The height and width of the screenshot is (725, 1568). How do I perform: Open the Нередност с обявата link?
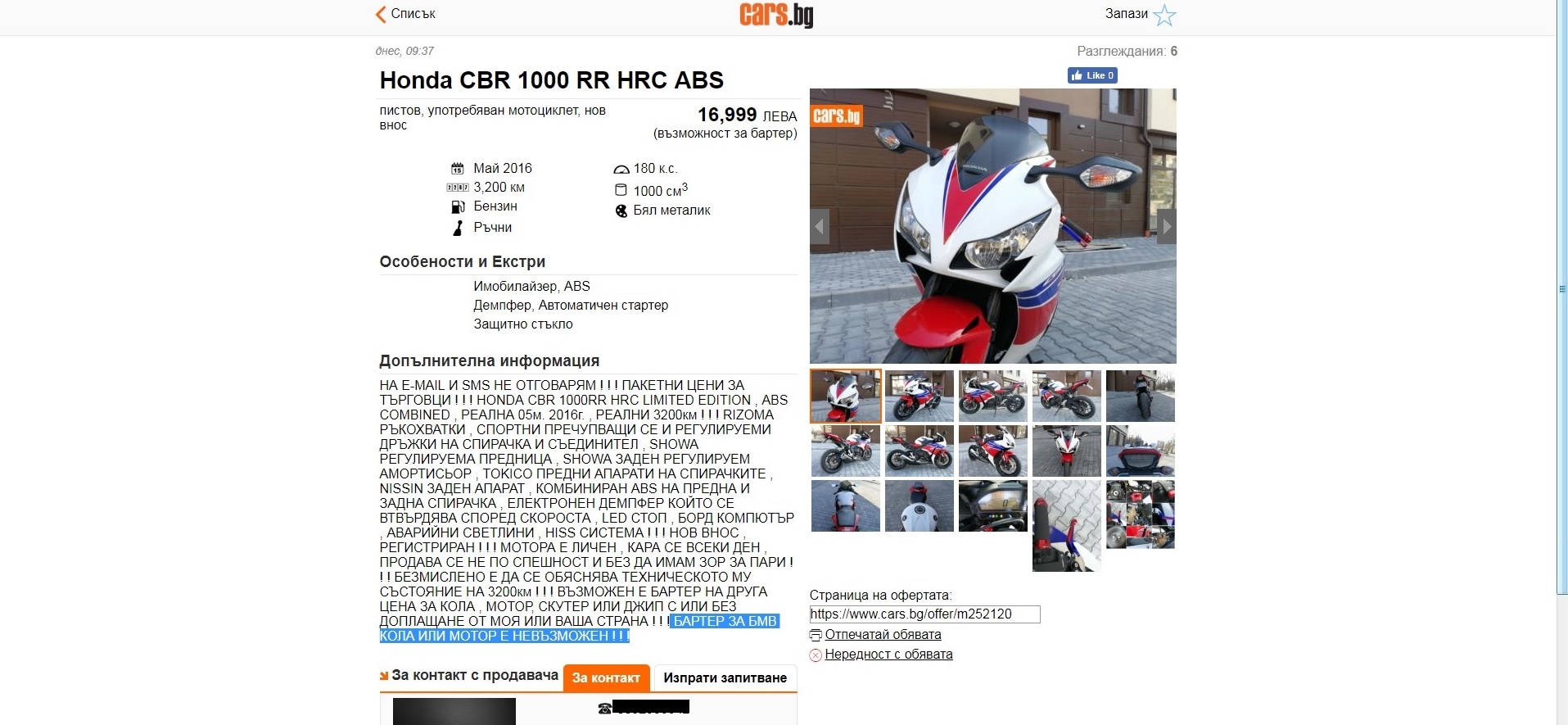888,654
